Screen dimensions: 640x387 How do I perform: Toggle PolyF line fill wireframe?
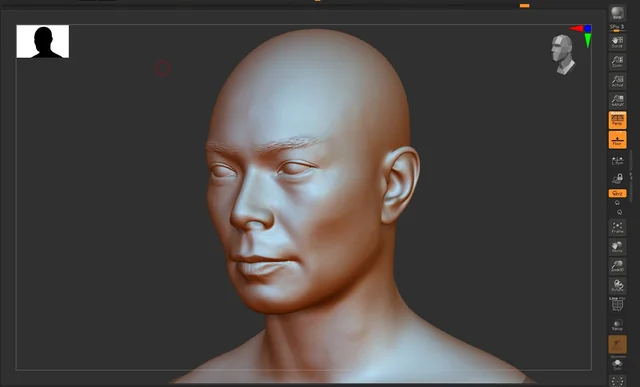pos(617,305)
